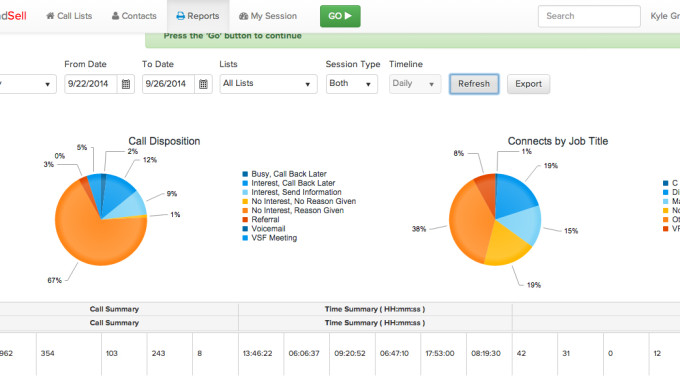Screen dimensions: 680x380
Task: Click the No Interest, No Reason Given swatch
Action: coord(245,201)
